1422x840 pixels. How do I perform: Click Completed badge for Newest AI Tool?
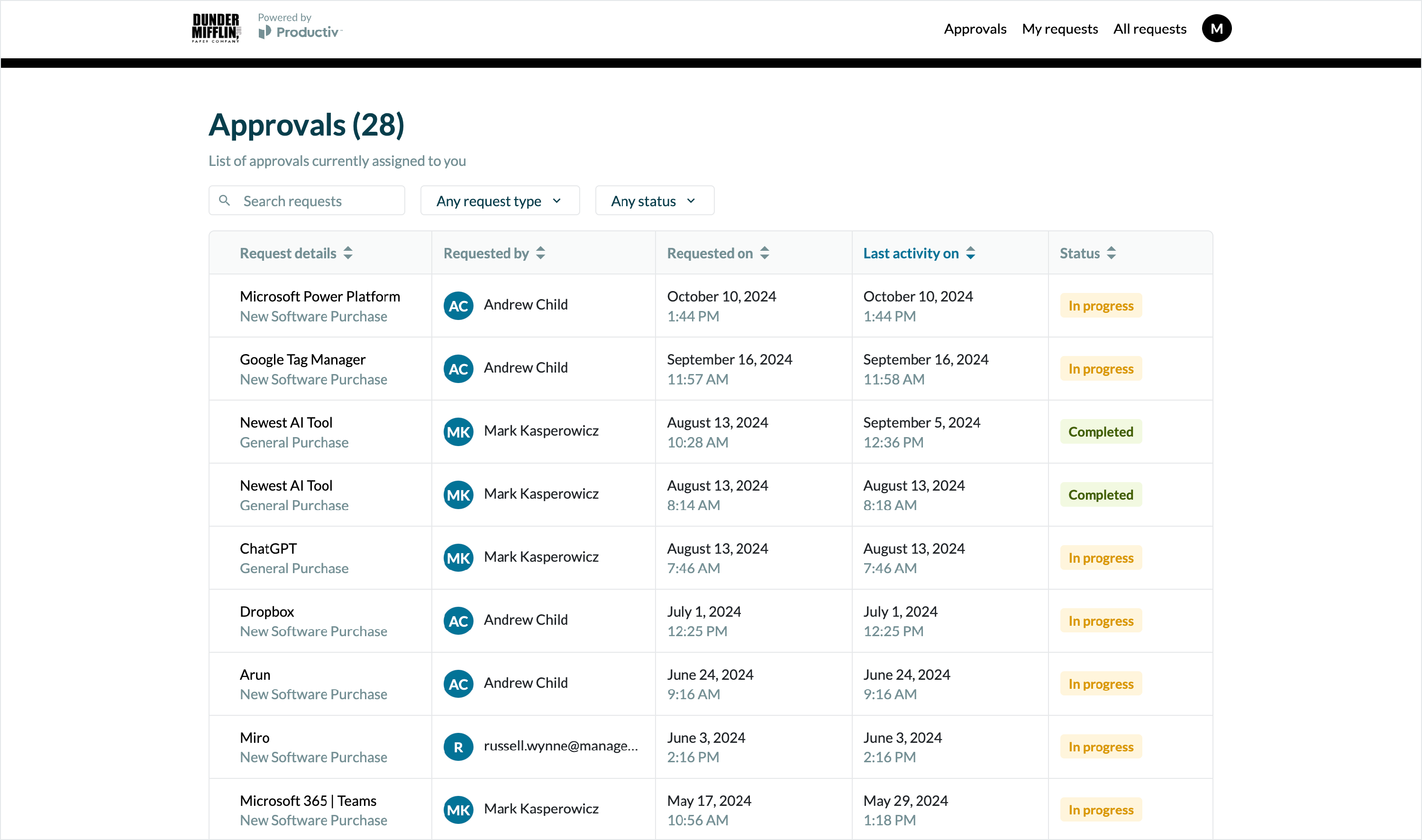1100,432
